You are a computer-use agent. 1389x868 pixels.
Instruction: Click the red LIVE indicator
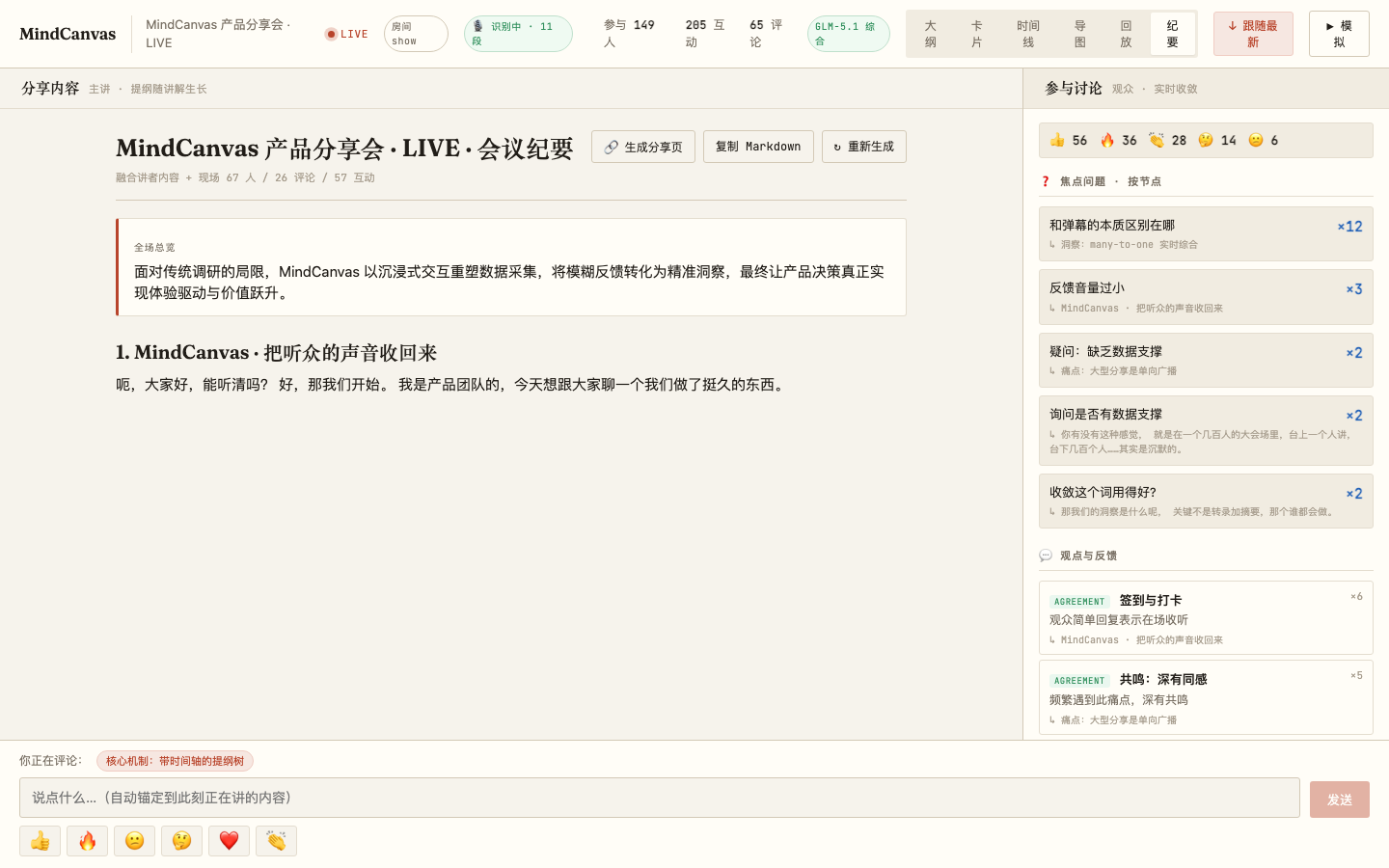pos(347,34)
